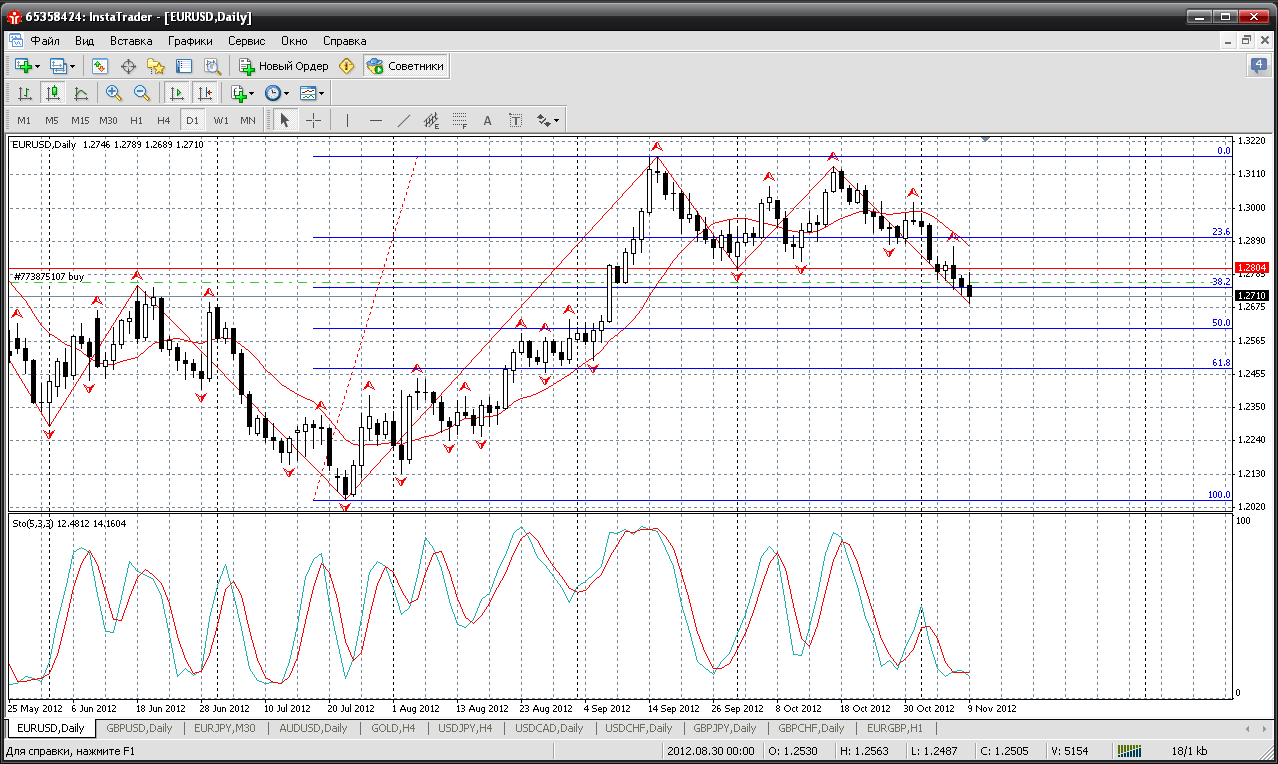Screen dimensions: 1278x764
Task: Open the periodicity clock dropdown
Action: pyautogui.click(x=276, y=93)
